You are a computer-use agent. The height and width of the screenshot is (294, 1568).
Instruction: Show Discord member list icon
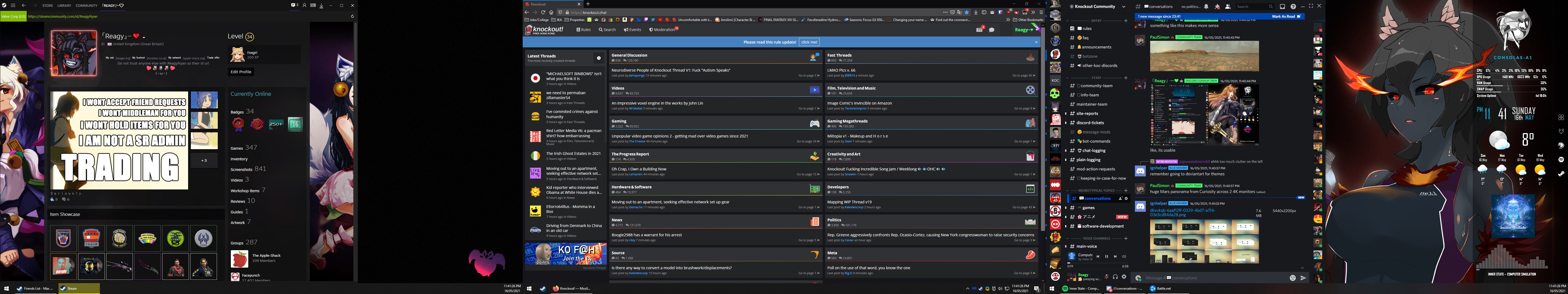point(1228,7)
